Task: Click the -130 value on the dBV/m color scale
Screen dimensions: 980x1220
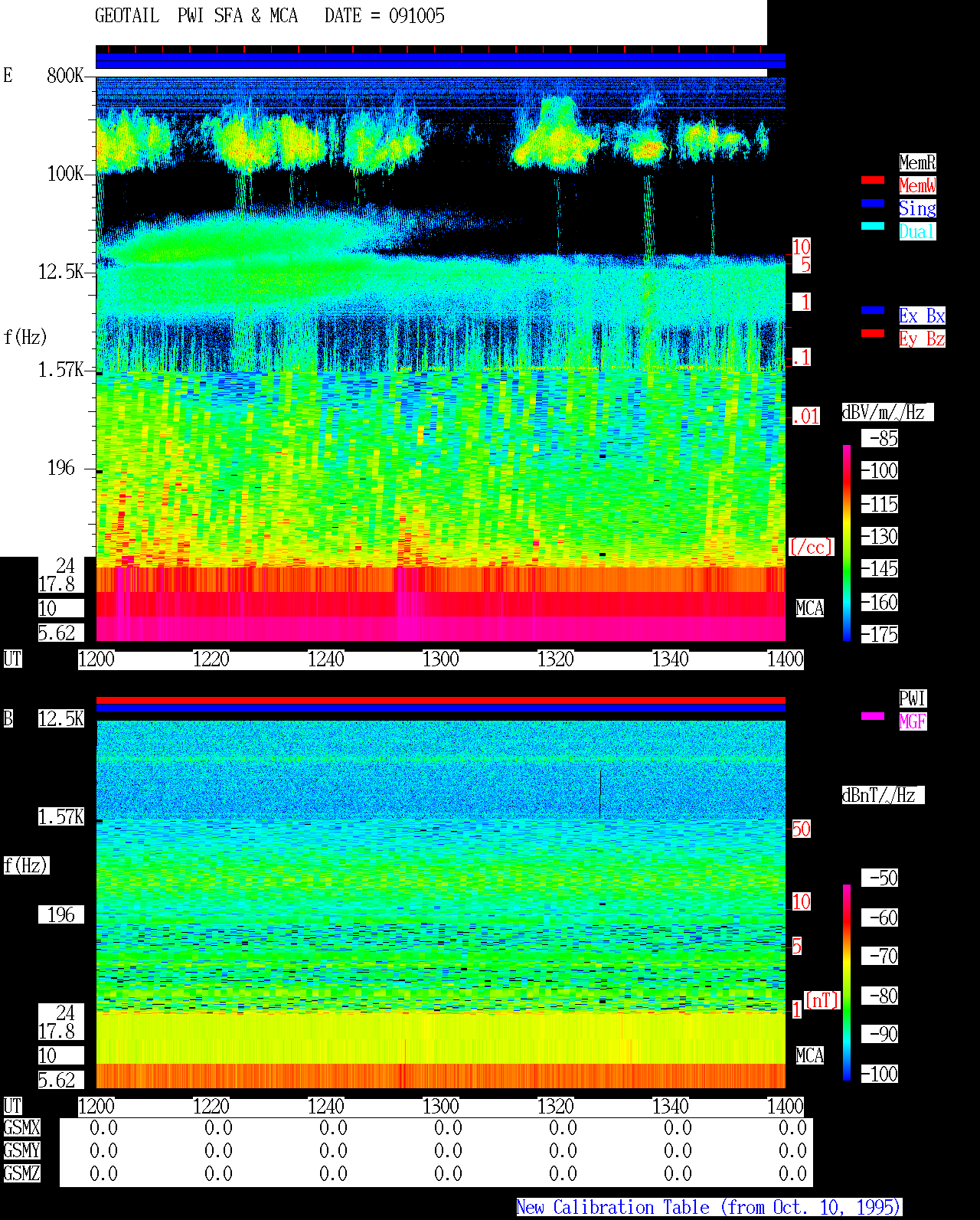Action: click(880, 537)
